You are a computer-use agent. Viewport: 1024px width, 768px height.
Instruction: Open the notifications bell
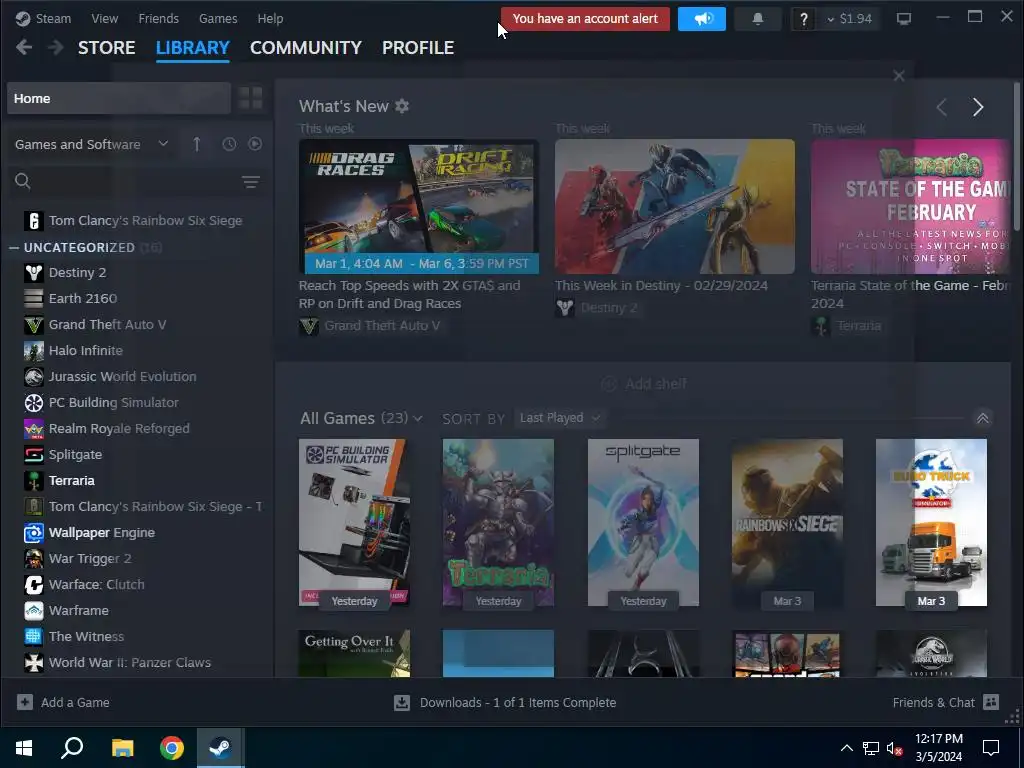[x=758, y=19]
